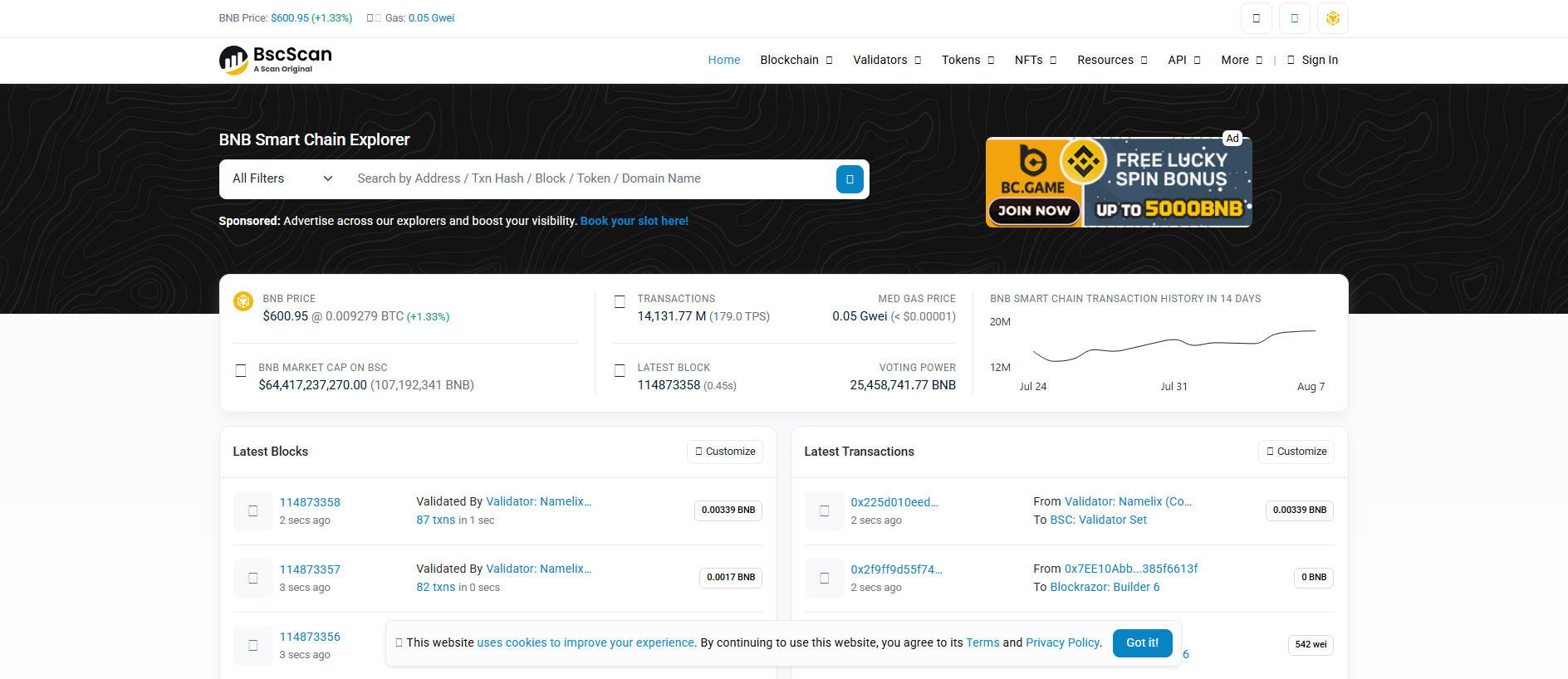
Task: Open the Privacy Policy link
Action: click(x=1063, y=642)
